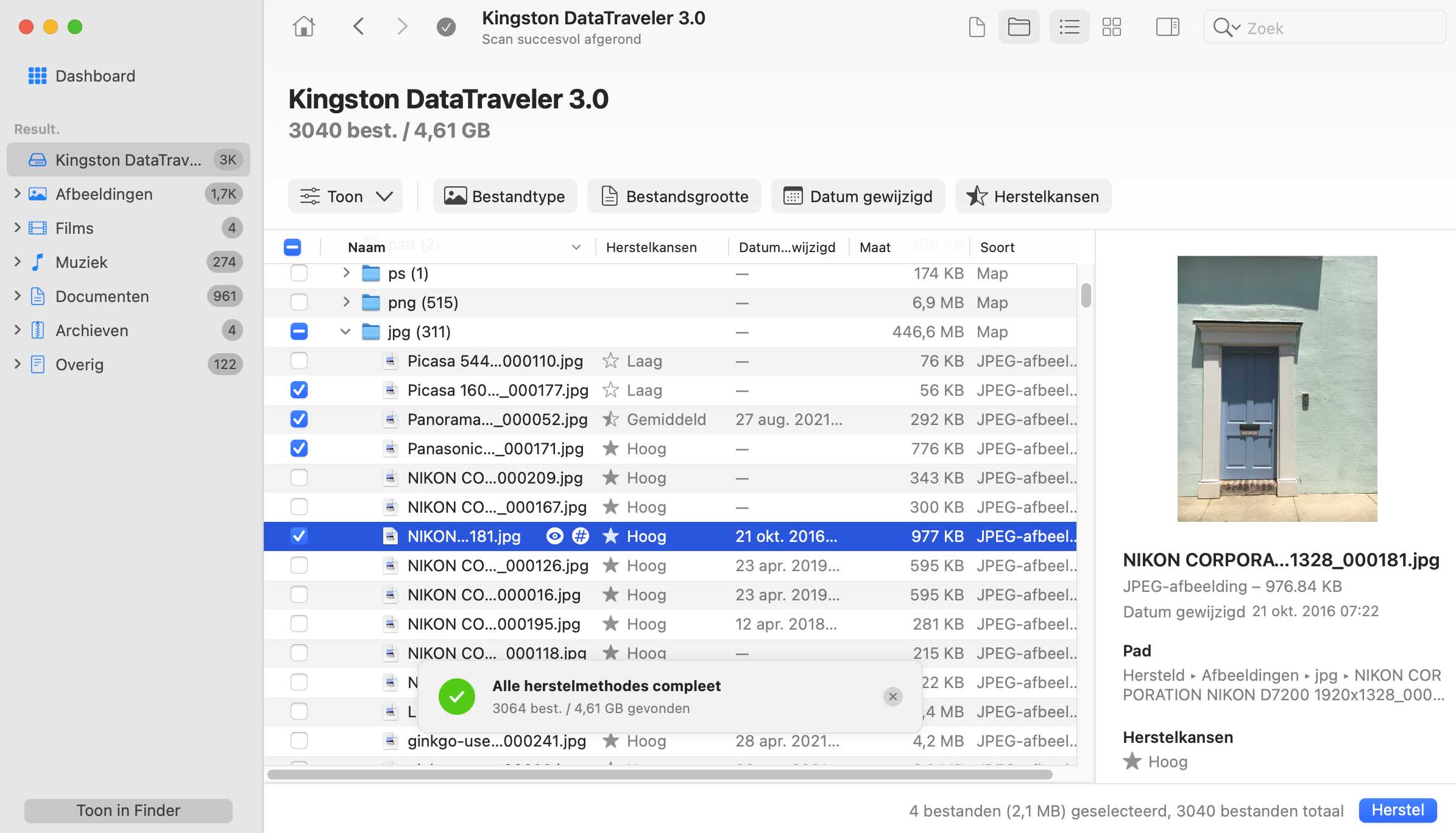Click the half star of Panorama..._000052.jpg
The image size is (1456, 833).
click(610, 420)
